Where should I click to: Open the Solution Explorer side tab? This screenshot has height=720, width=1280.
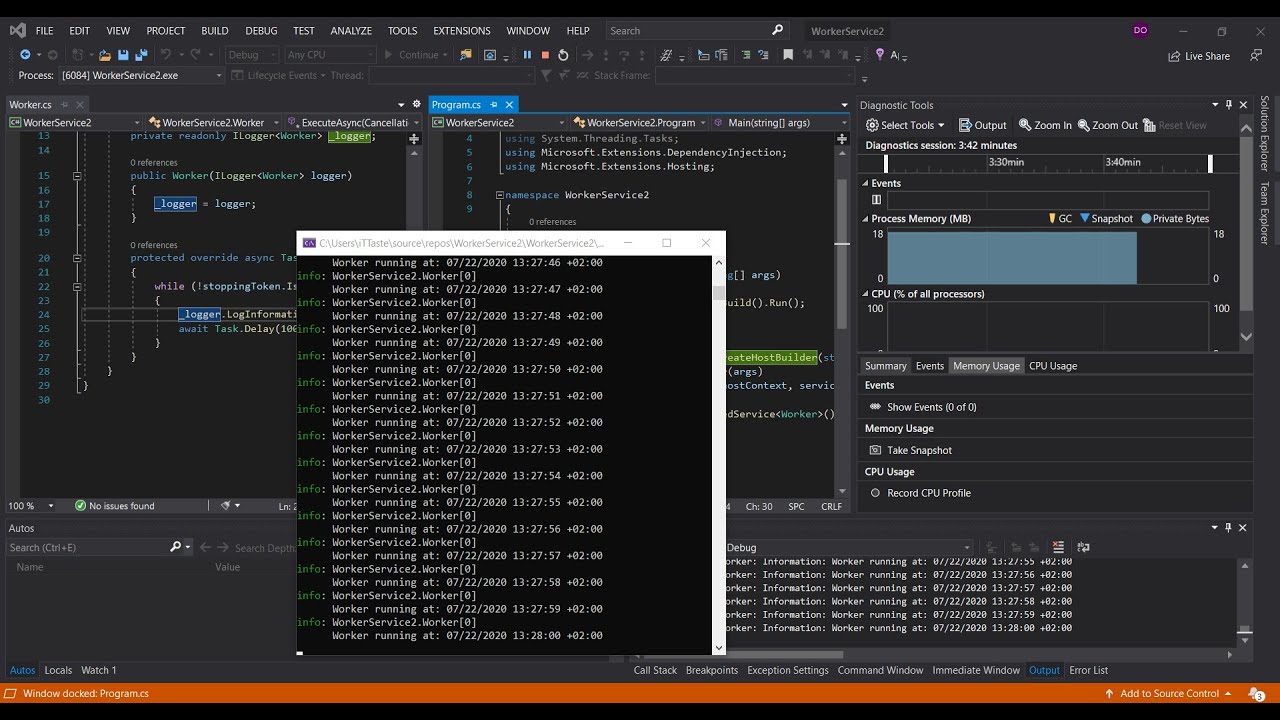tap(1265, 134)
